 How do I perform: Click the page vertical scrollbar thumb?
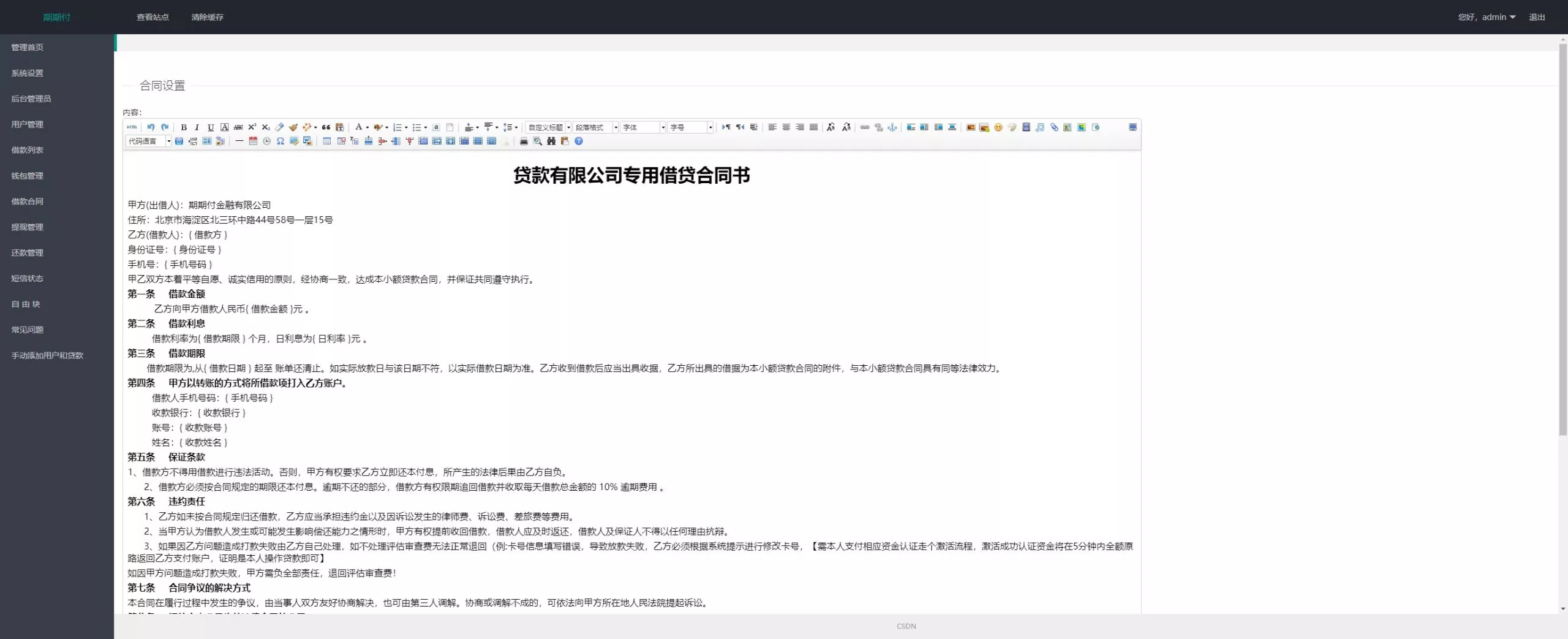[1563, 239]
